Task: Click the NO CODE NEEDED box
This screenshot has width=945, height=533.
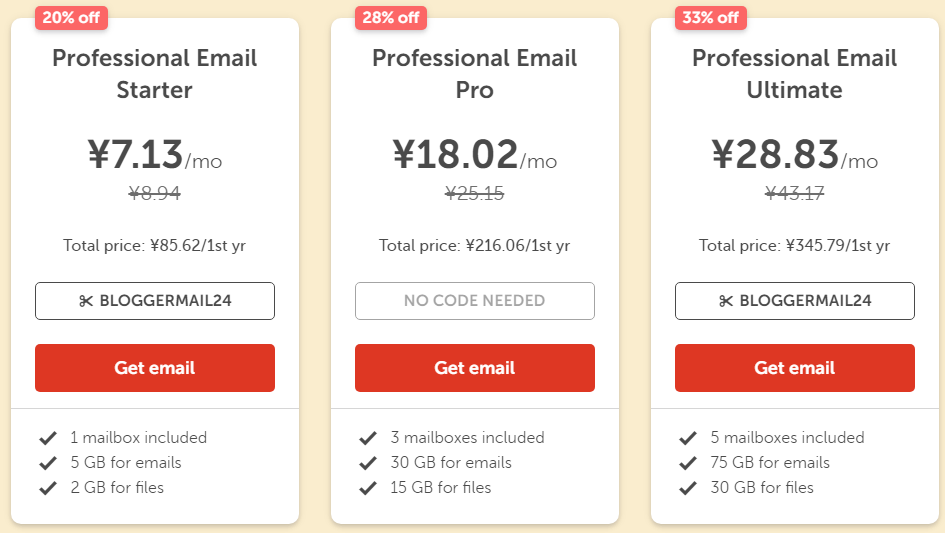Action: (x=475, y=301)
